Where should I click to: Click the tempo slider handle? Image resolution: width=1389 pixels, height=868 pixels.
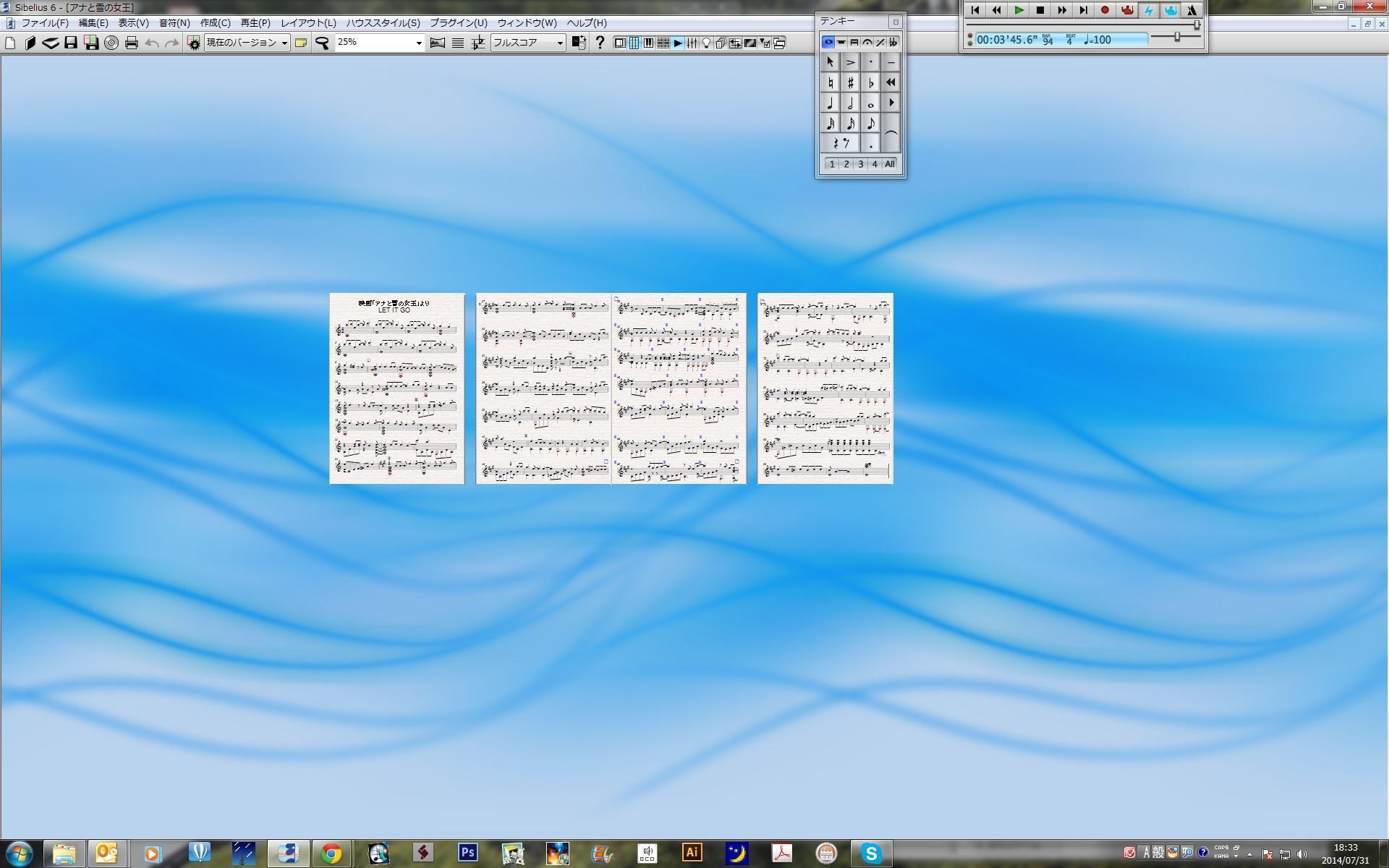(x=1177, y=36)
